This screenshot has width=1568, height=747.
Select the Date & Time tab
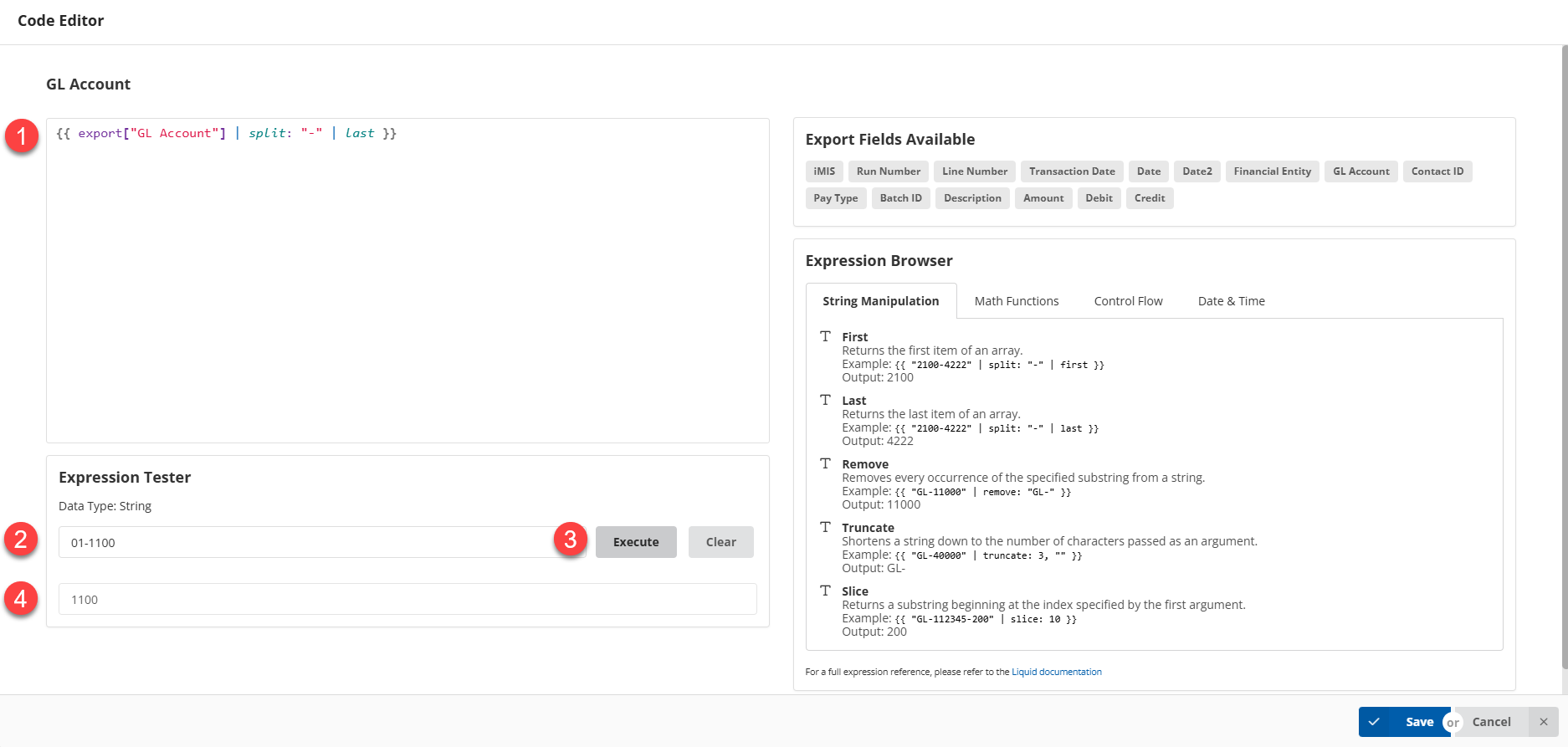coord(1231,301)
